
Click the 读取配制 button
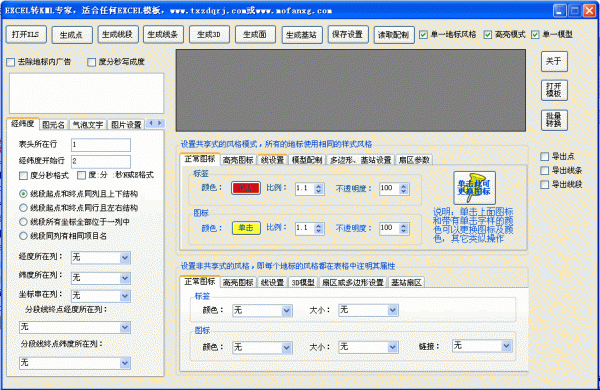coord(394,35)
